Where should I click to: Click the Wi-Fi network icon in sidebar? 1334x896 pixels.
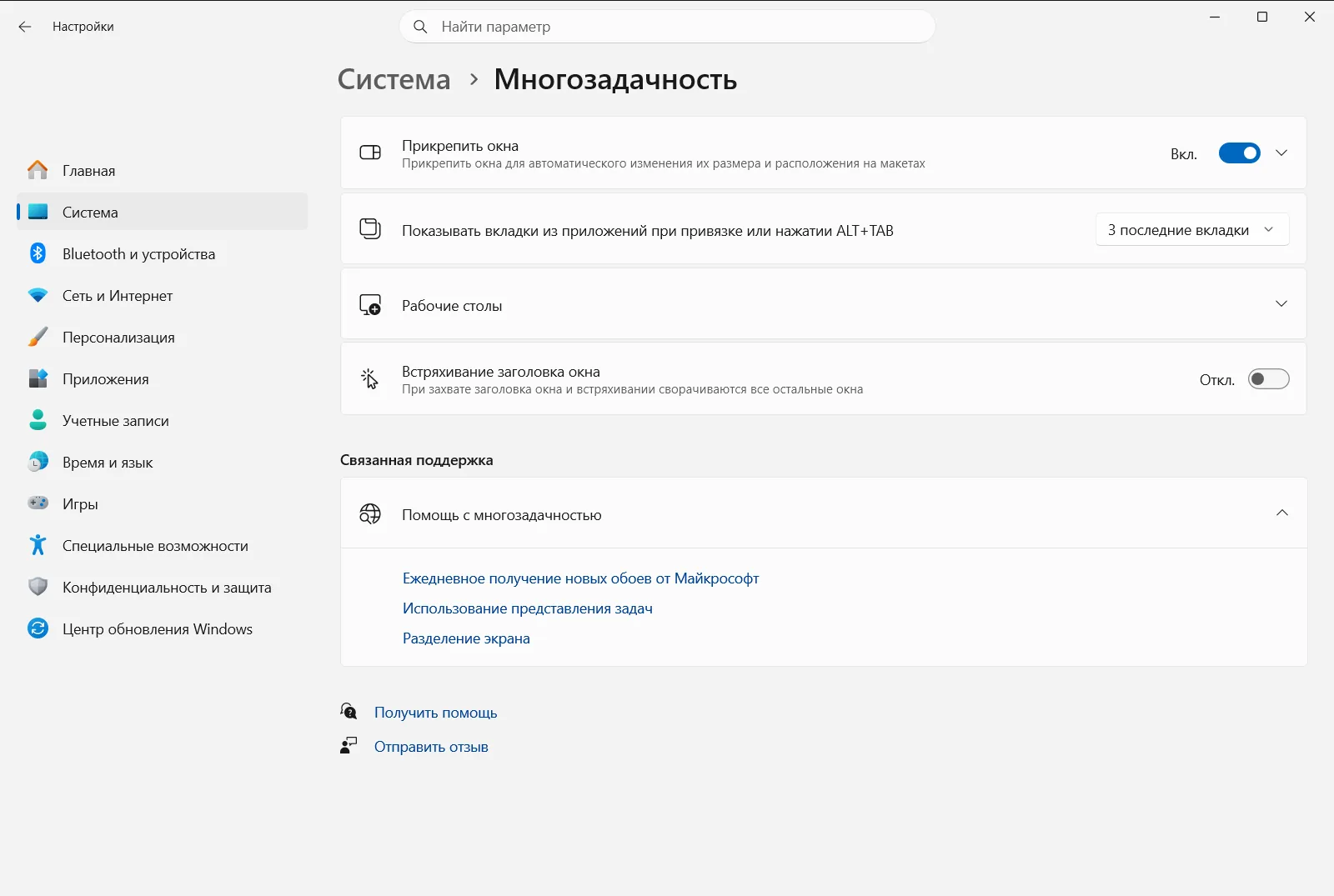(38, 295)
